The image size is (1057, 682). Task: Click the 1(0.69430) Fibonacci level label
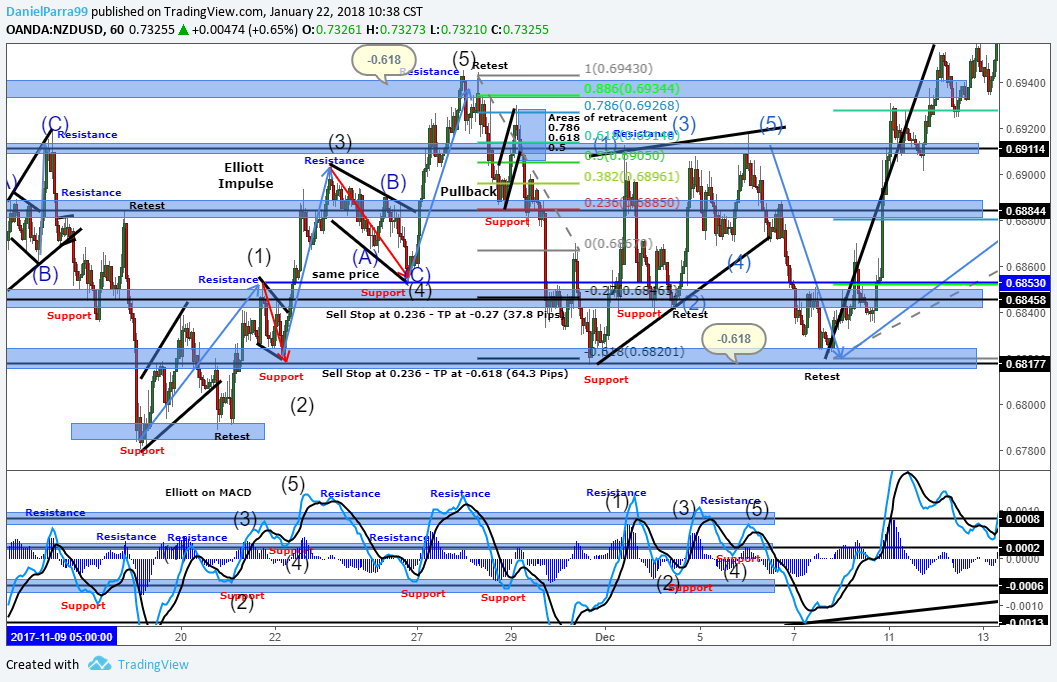point(618,69)
